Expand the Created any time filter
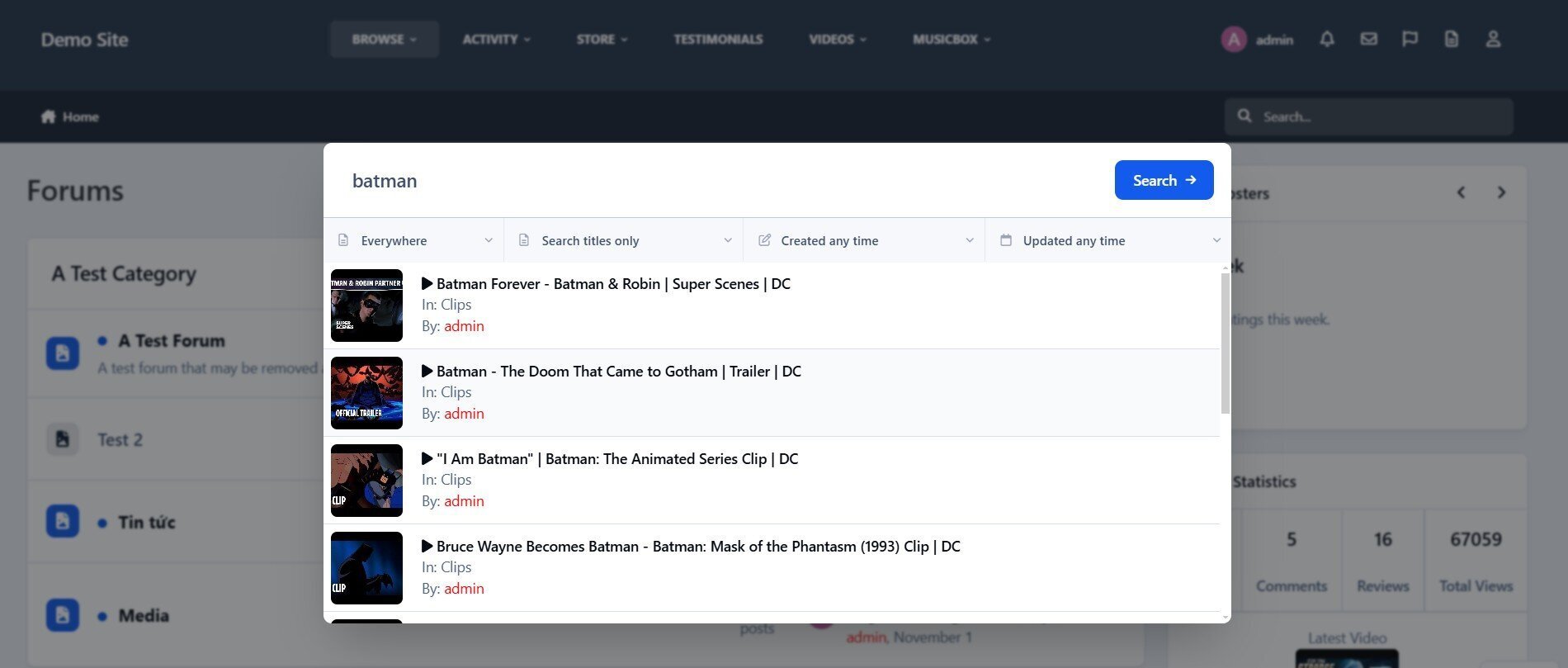The image size is (1568, 668). click(x=864, y=240)
